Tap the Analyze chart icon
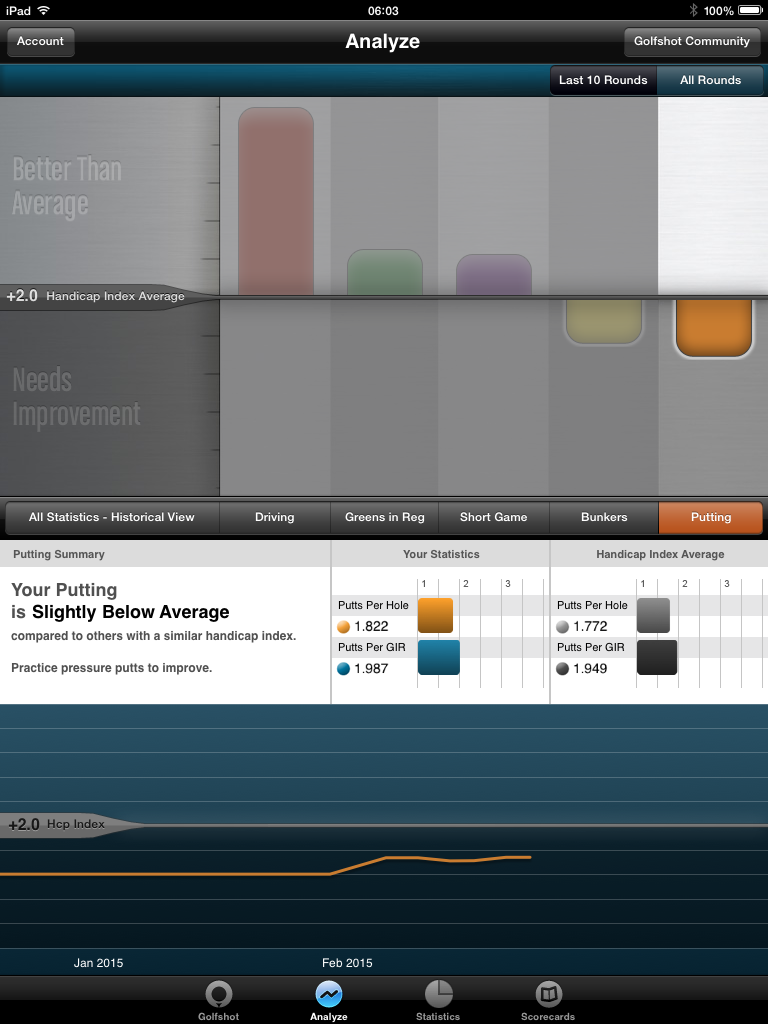 328,994
